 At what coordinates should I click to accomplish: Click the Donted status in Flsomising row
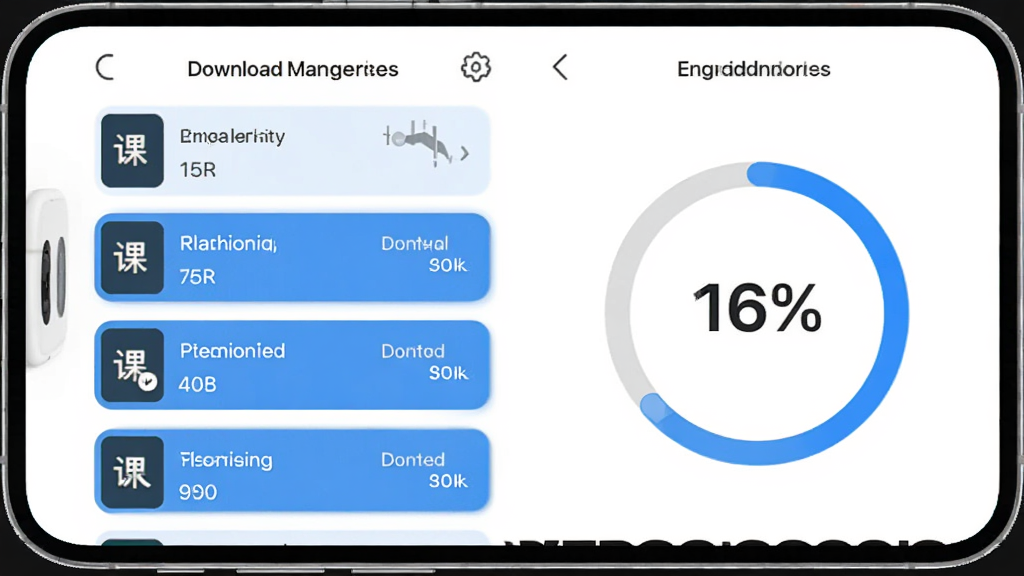pos(413,460)
